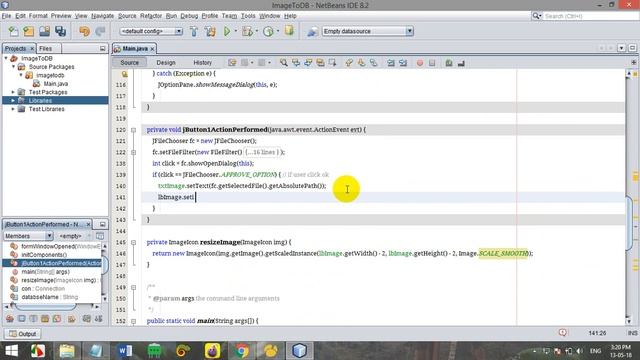Expand the Libraries node
Image resolution: width=640 pixels, height=360 pixels.
(13, 100)
